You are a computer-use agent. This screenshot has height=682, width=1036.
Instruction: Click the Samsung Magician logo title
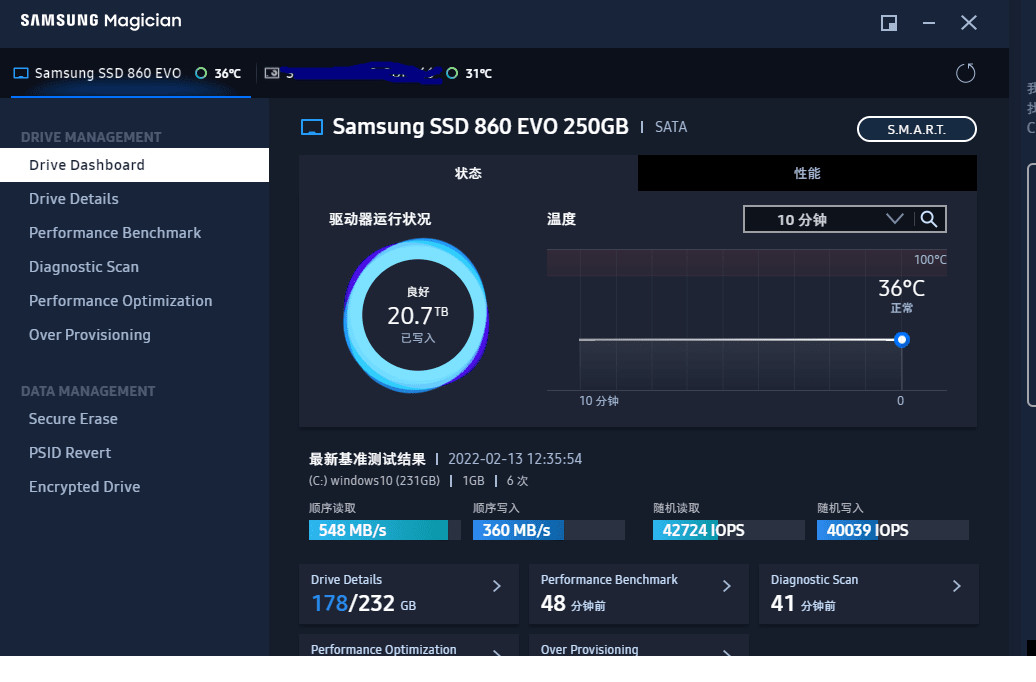click(101, 21)
